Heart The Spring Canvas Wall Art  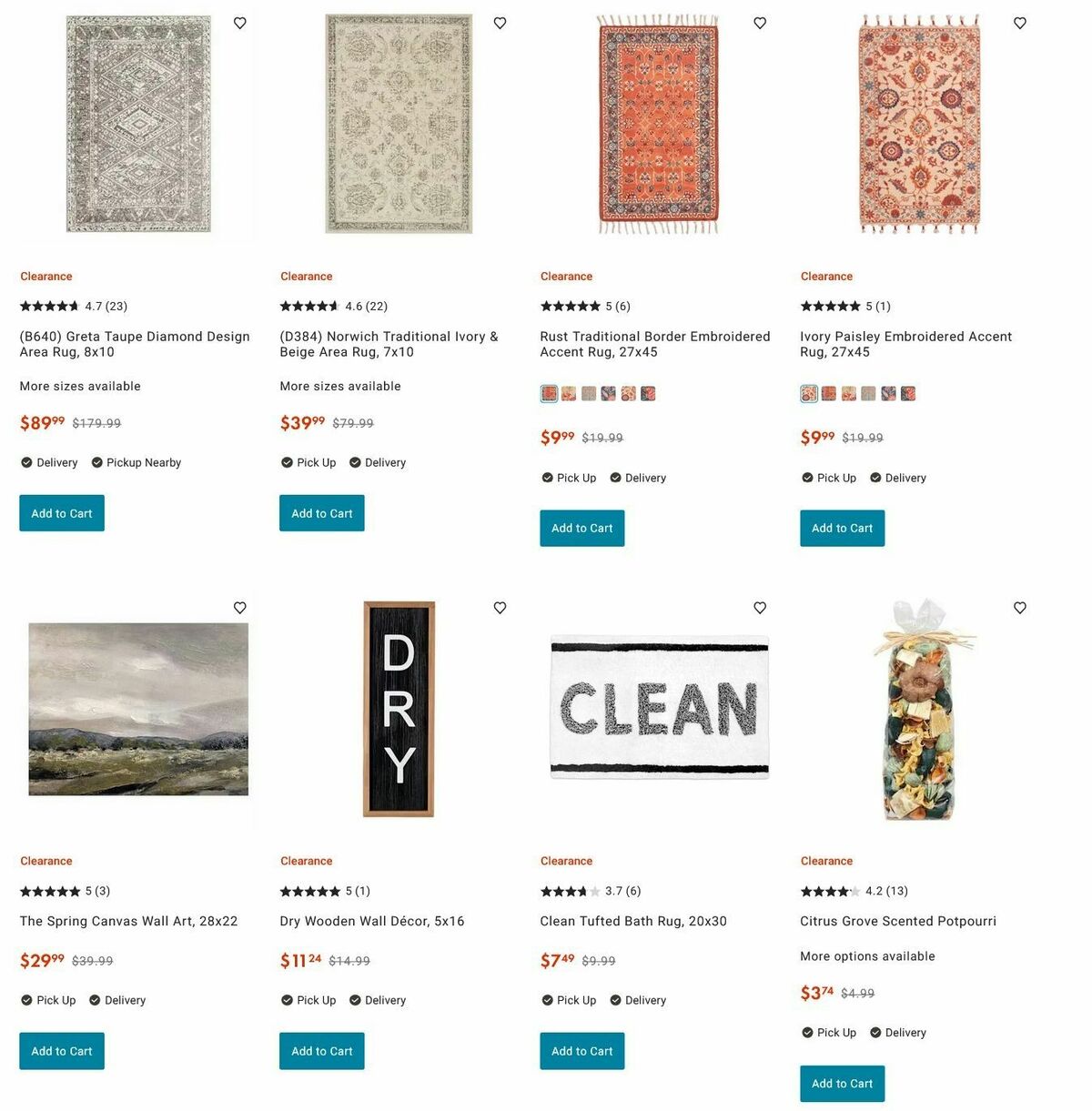(240, 608)
